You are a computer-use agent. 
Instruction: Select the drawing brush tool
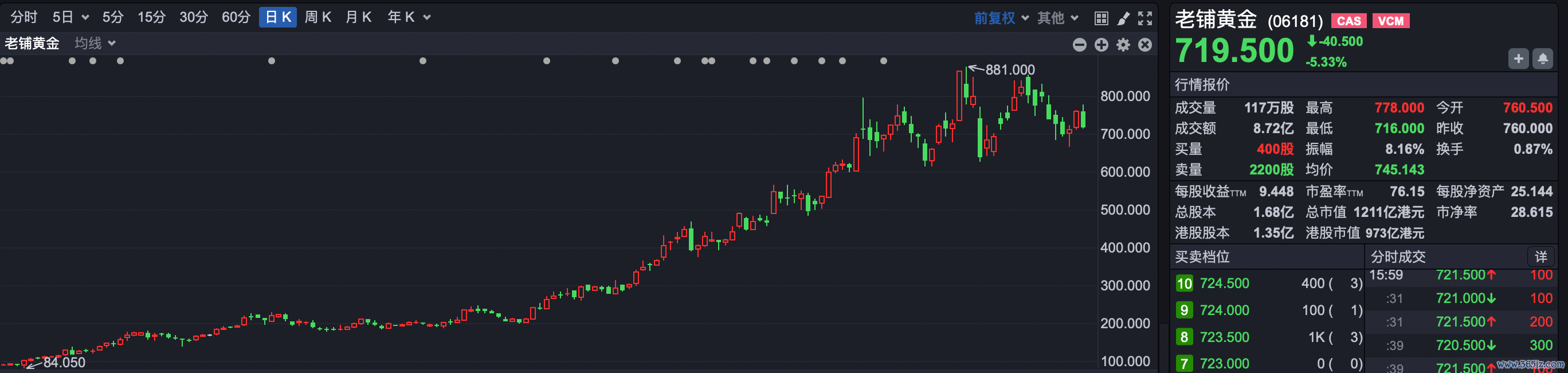(1123, 18)
